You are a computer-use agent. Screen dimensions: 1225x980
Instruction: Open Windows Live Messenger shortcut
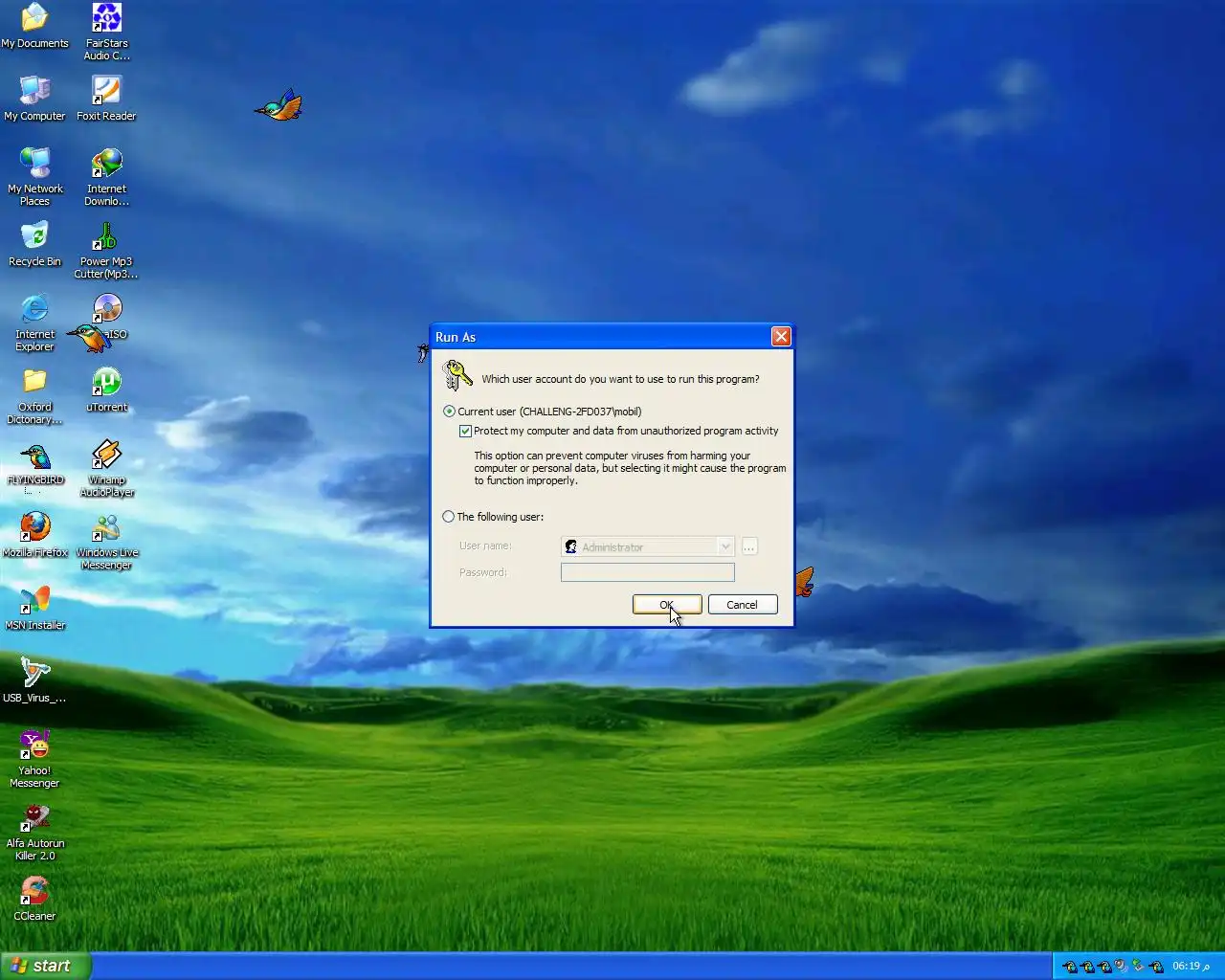106,541
